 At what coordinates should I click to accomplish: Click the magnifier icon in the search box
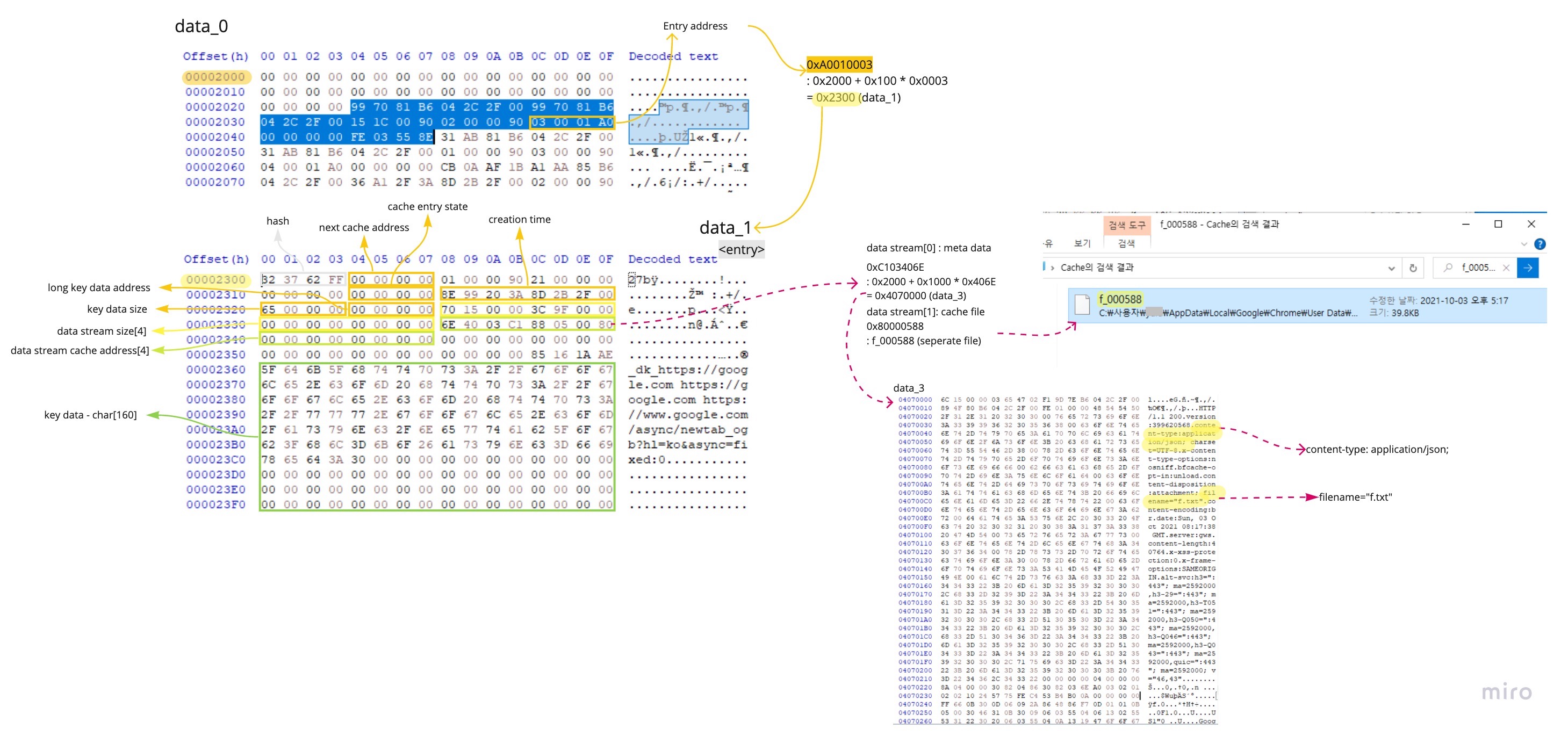(x=1448, y=268)
